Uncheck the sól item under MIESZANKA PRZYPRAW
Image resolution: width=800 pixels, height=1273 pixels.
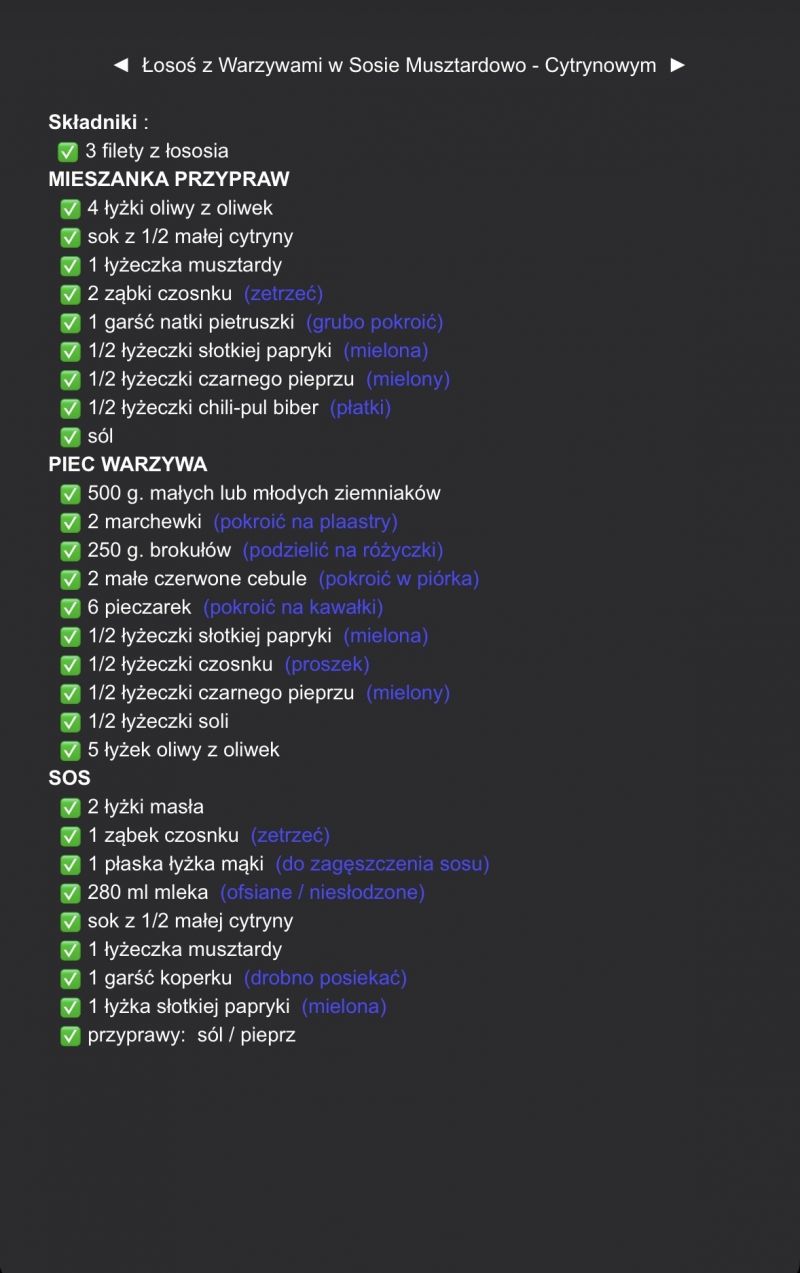pyautogui.click(x=70, y=437)
